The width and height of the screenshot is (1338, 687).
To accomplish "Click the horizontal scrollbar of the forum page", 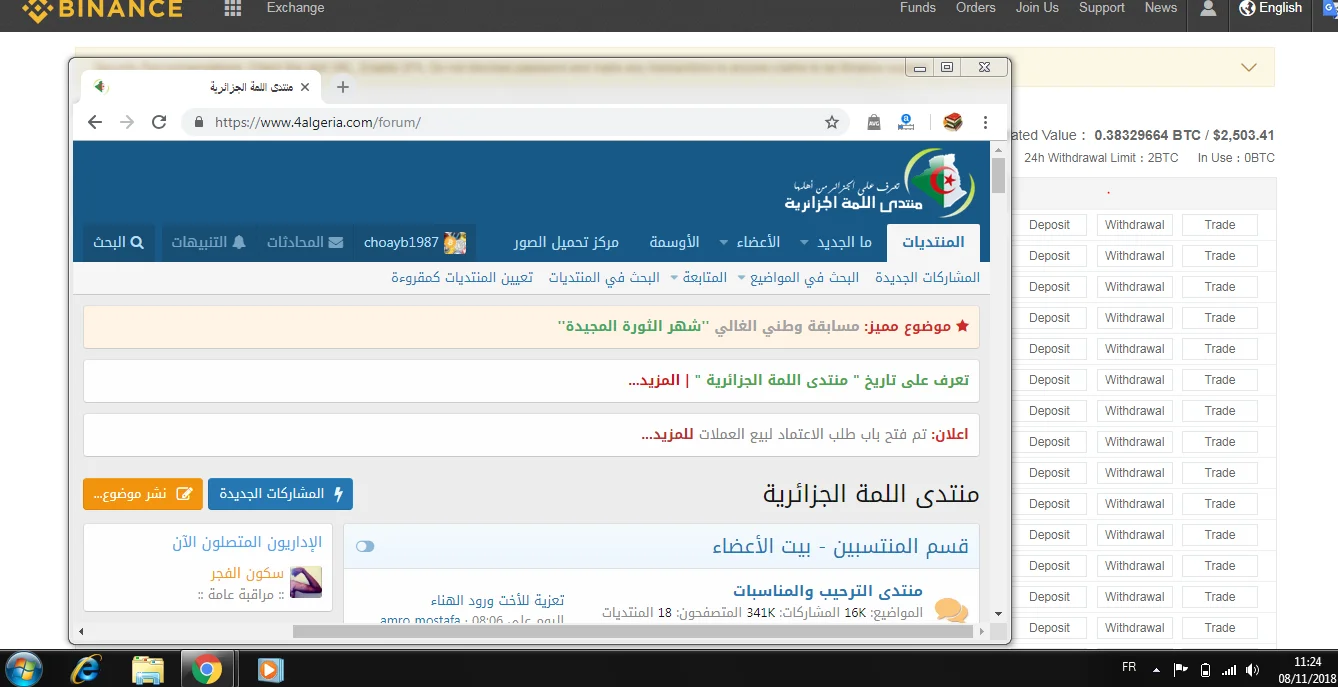I will click(x=630, y=632).
